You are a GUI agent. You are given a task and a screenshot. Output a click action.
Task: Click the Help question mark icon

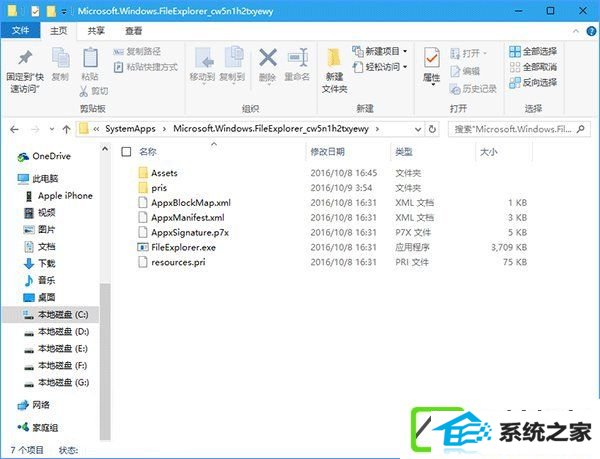point(591,31)
